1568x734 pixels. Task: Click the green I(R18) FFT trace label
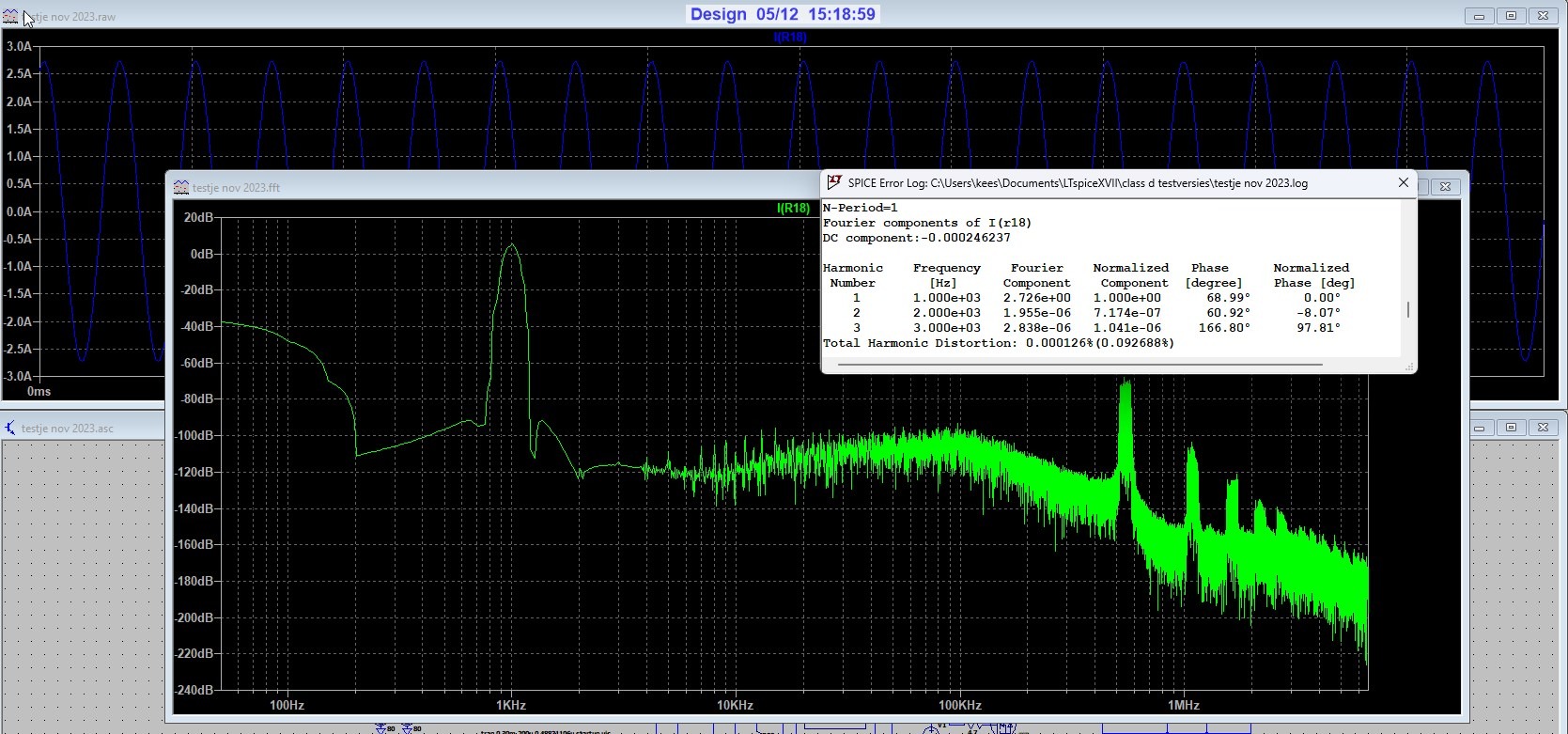(793, 209)
